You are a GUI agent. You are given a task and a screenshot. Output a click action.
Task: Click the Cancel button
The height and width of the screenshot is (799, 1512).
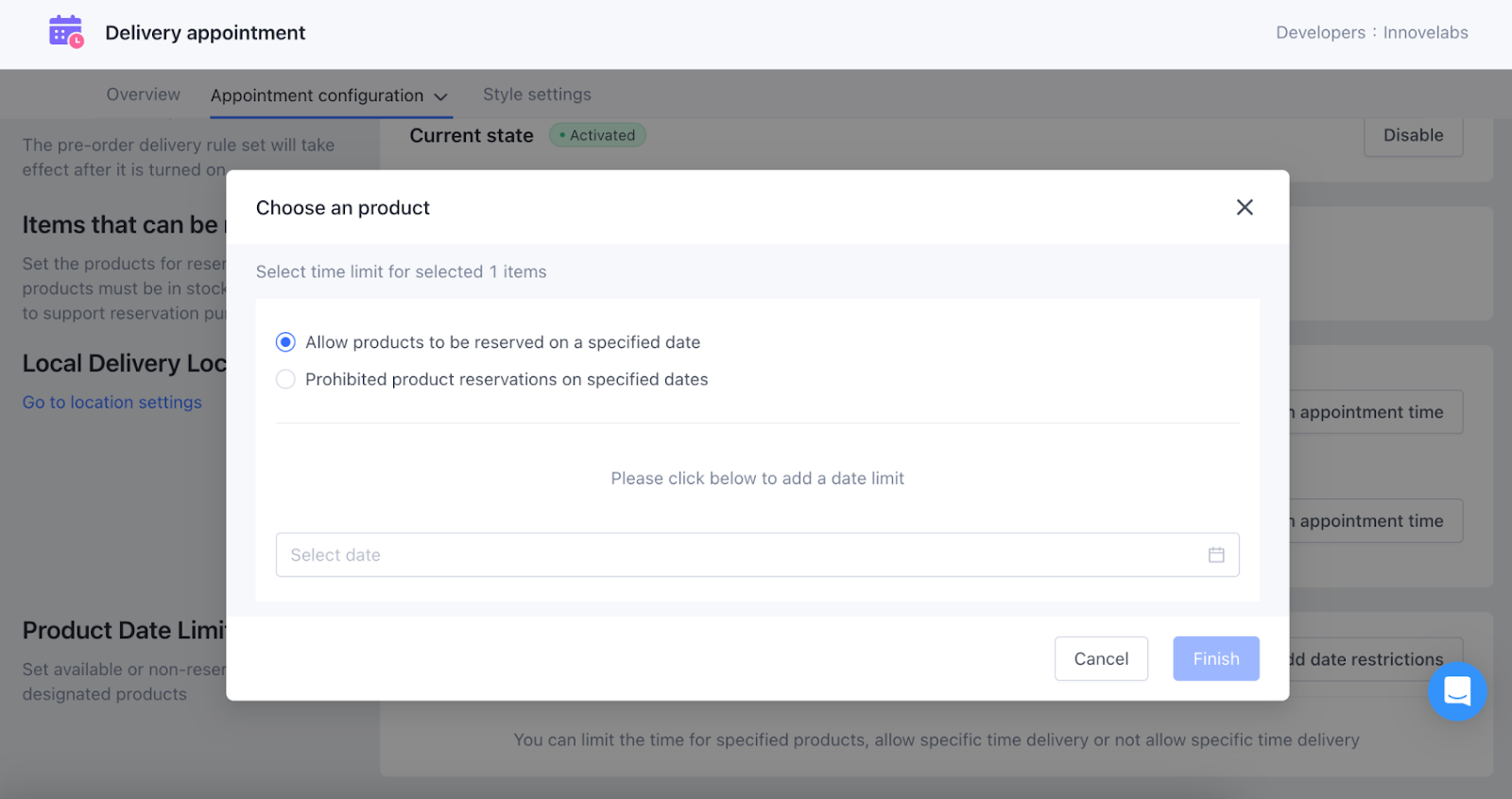click(x=1101, y=659)
